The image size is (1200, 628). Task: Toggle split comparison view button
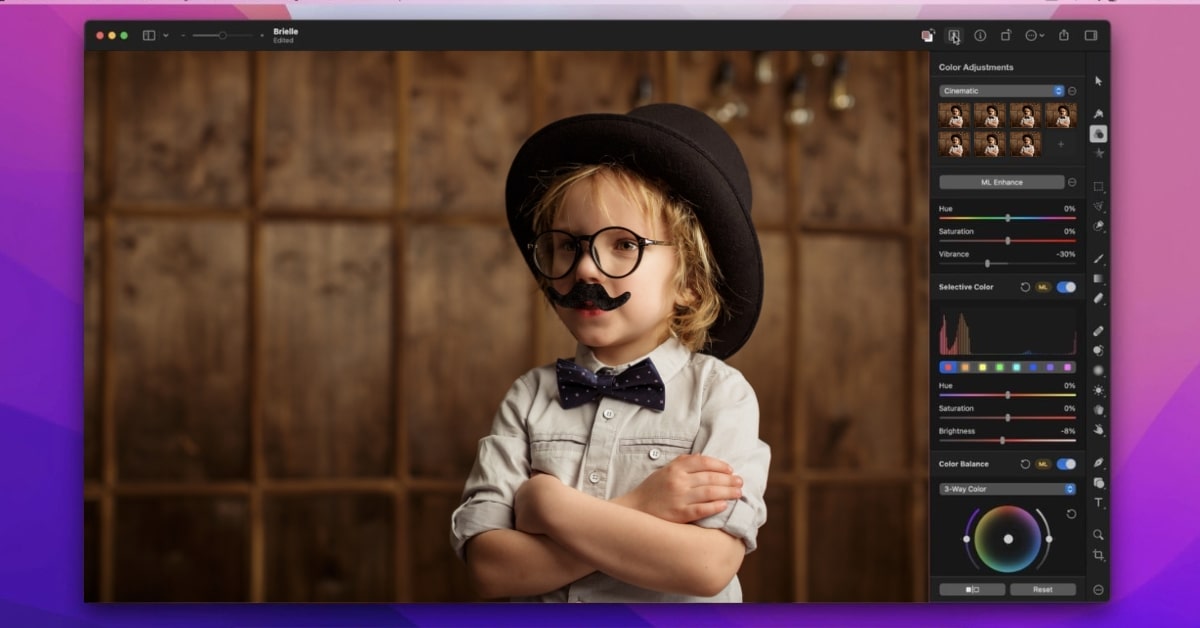[972, 589]
